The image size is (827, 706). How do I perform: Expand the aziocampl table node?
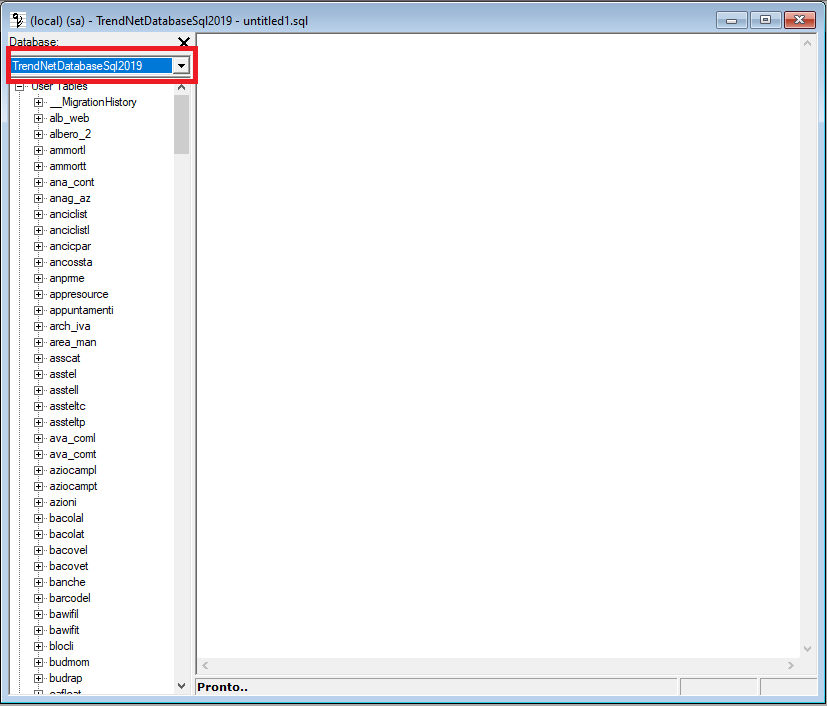coord(38,470)
